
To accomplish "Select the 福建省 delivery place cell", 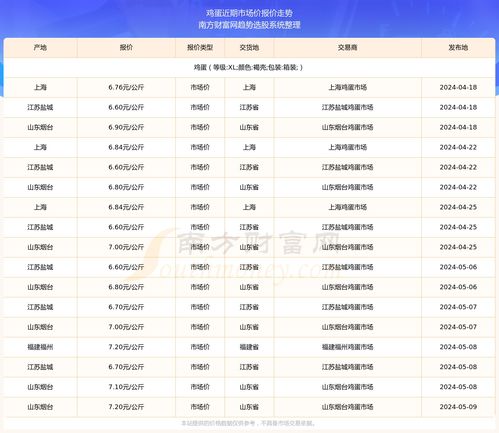I will click(249, 347).
